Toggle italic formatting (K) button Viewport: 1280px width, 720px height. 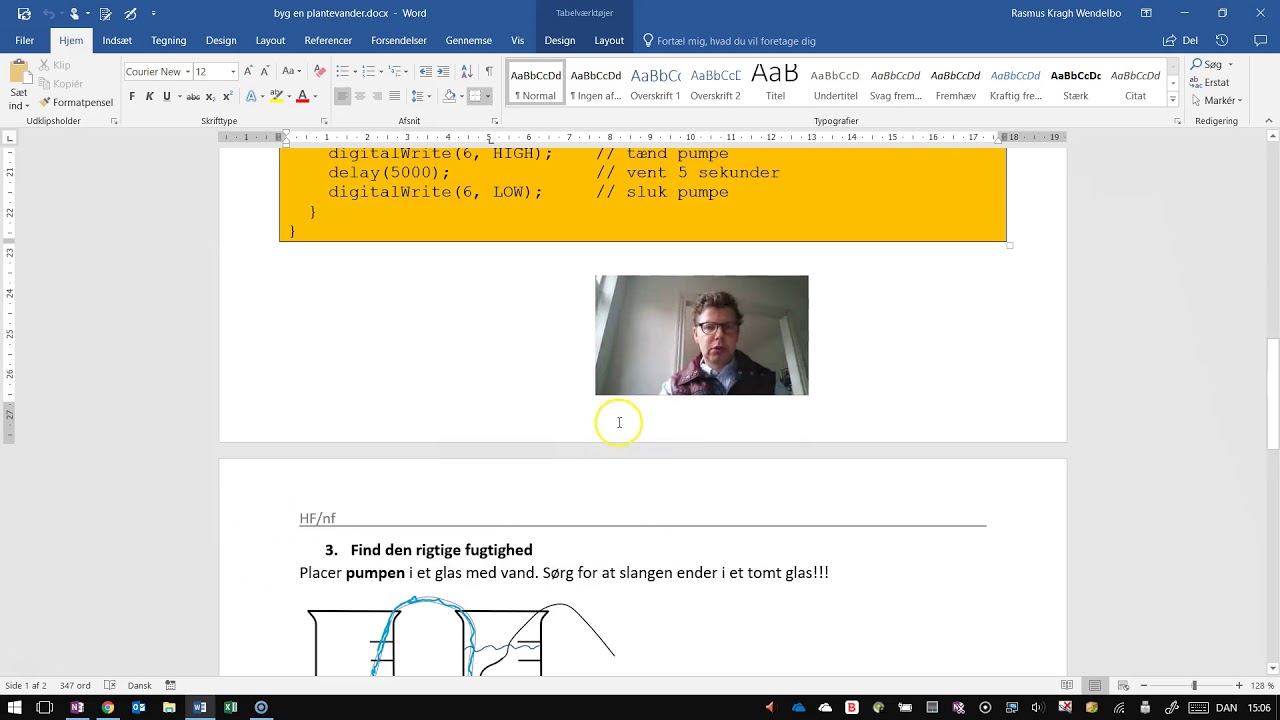(x=149, y=96)
